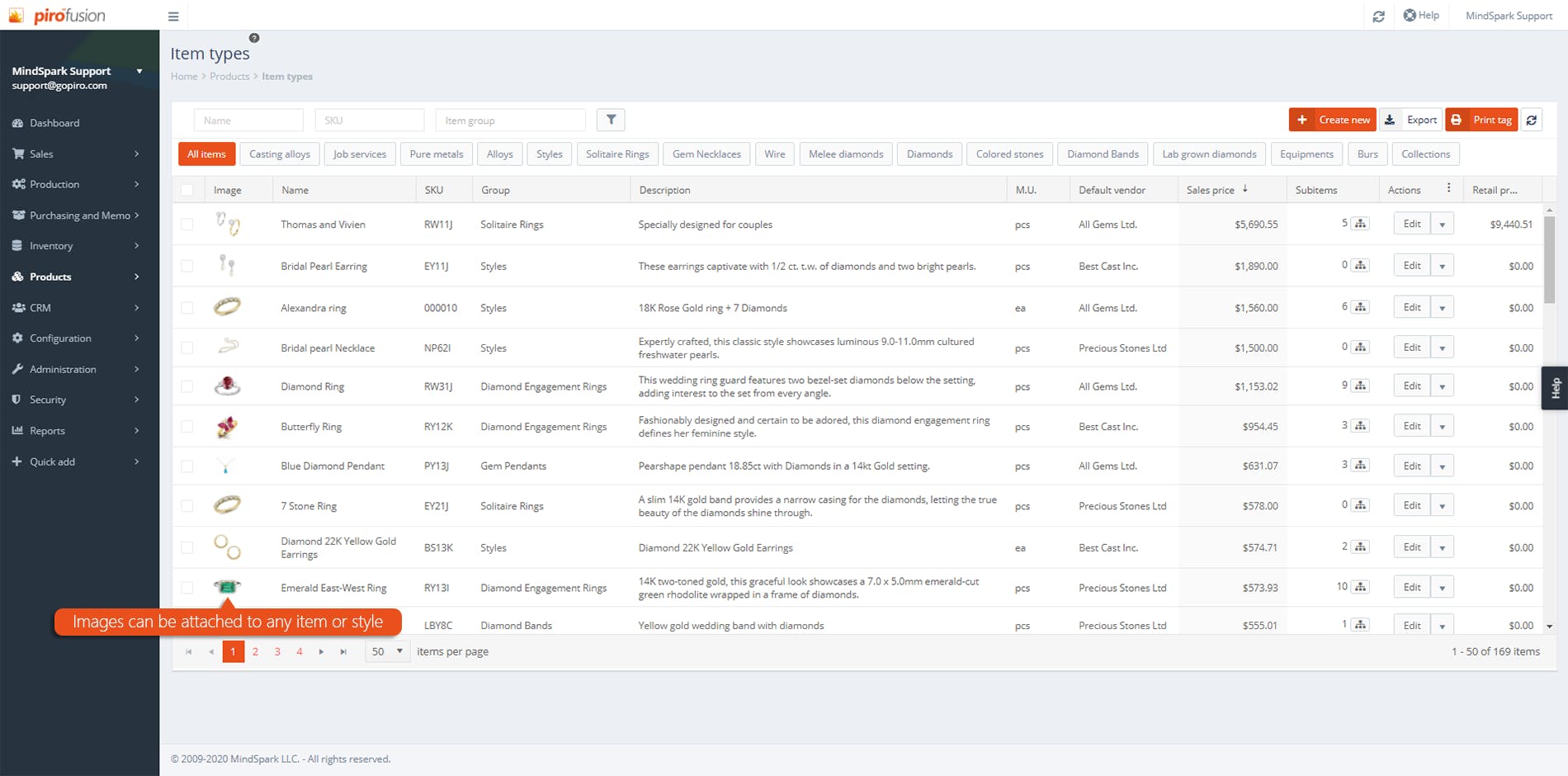The image size is (1568, 776).
Task: Click the top bar sync icon
Action: tap(1378, 17)
